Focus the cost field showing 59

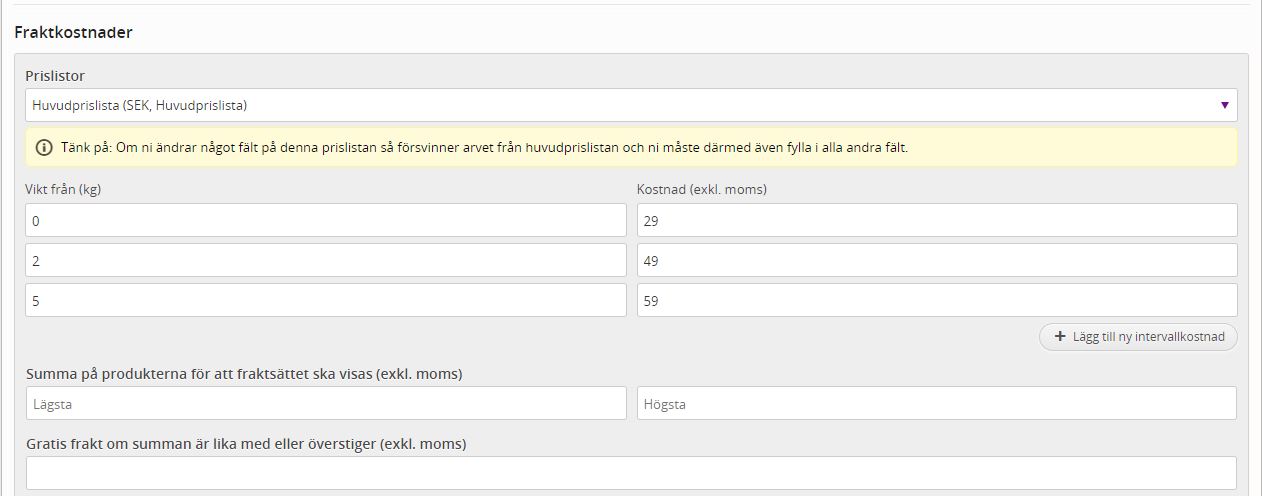click(936, 301)
